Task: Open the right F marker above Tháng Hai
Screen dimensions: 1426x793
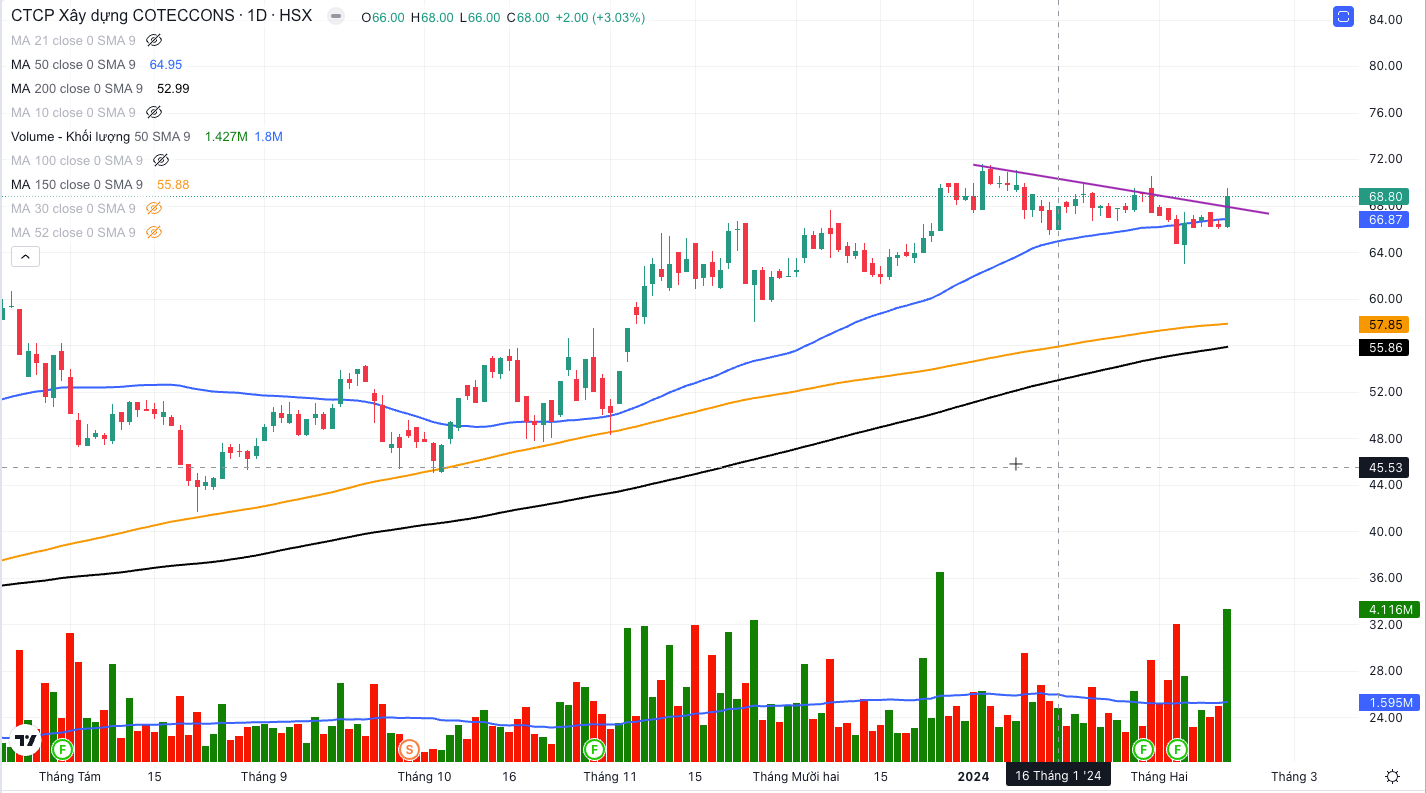Action: click(x=1177, y=748)
